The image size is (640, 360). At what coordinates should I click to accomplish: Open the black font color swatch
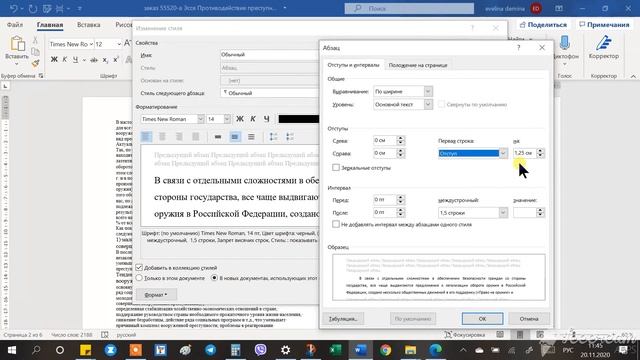pos(299,119)
